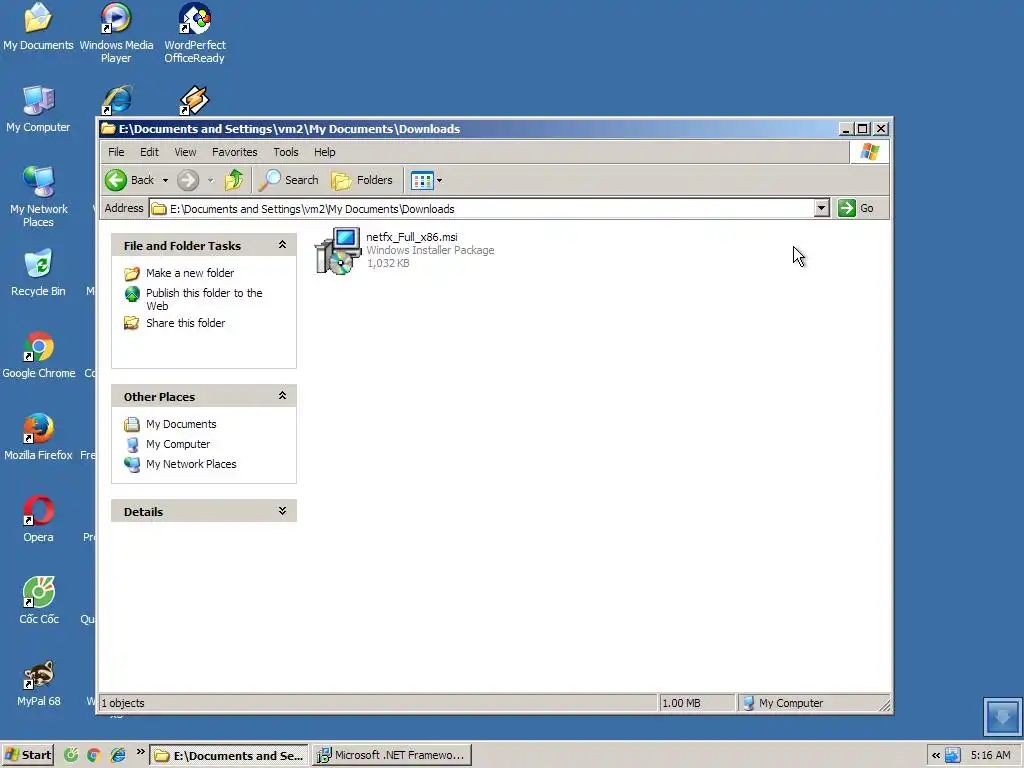Click the '1.00 MB' status bar entry

(681, 703)
